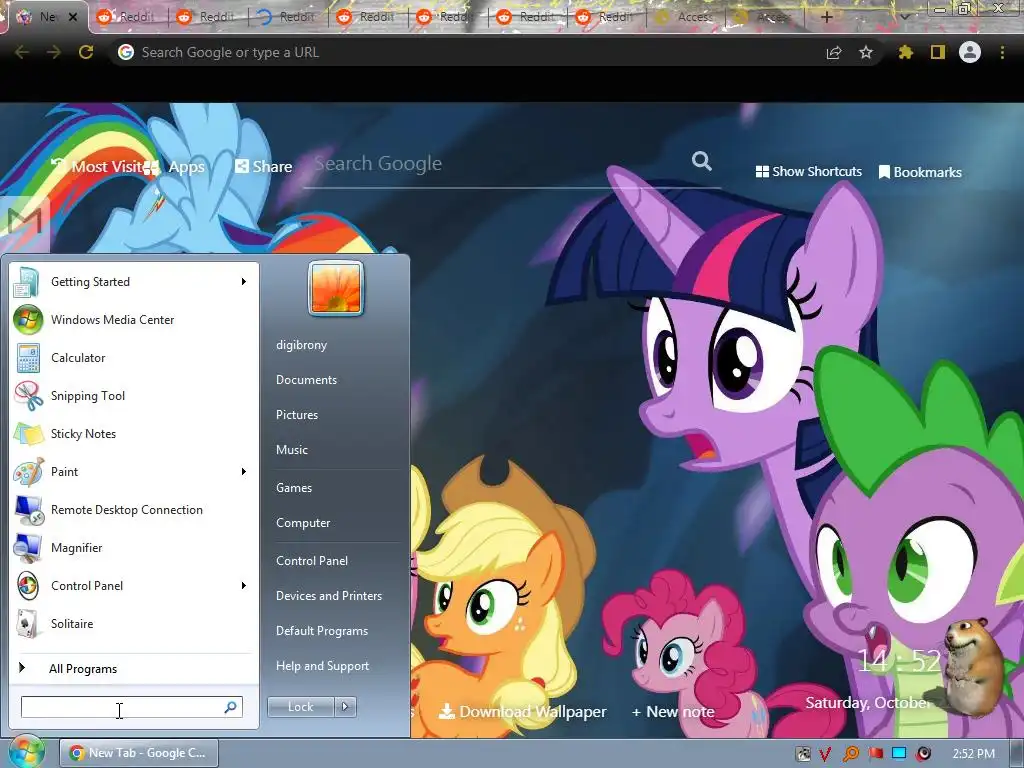This screenshot has height=768, width=1024.
Task: Click the taskbar clock showing 2:52 PM
Action: (973, 754)
